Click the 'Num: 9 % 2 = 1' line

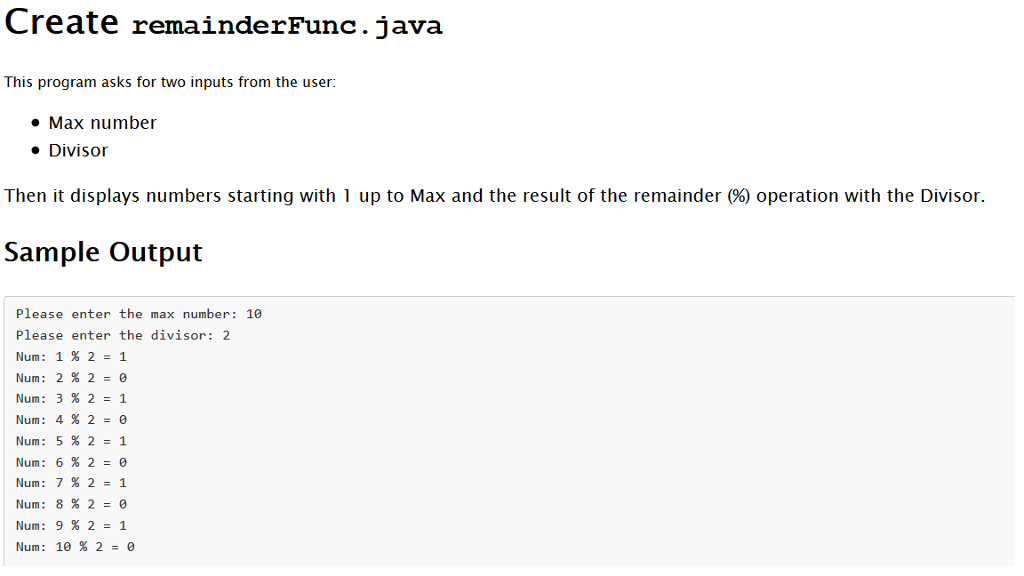(71, 526)
